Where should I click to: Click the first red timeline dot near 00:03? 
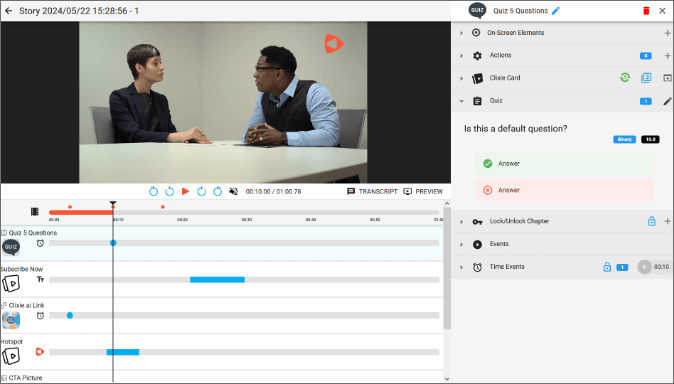tap(70, 207)
